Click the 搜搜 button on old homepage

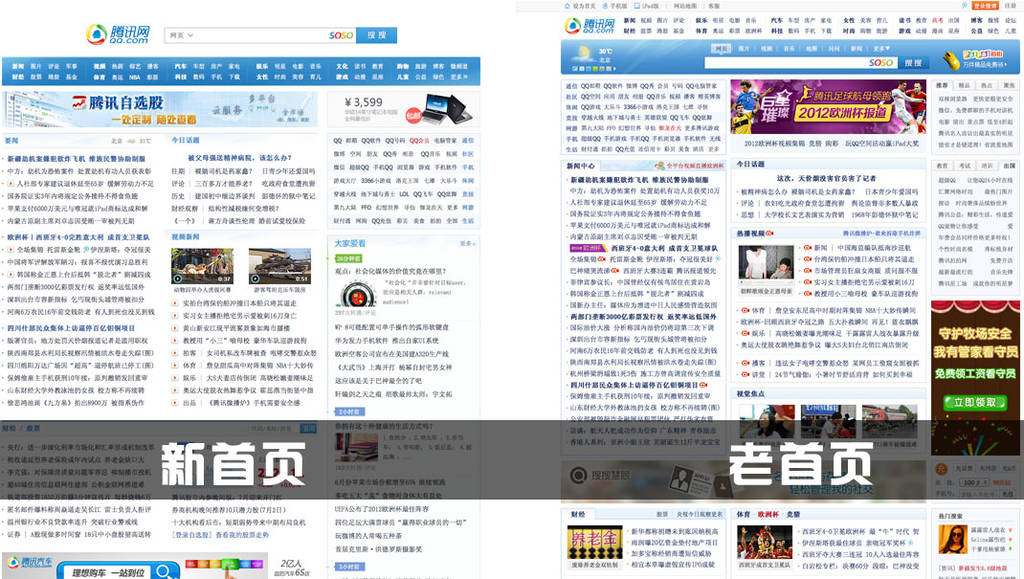(914, 63)
